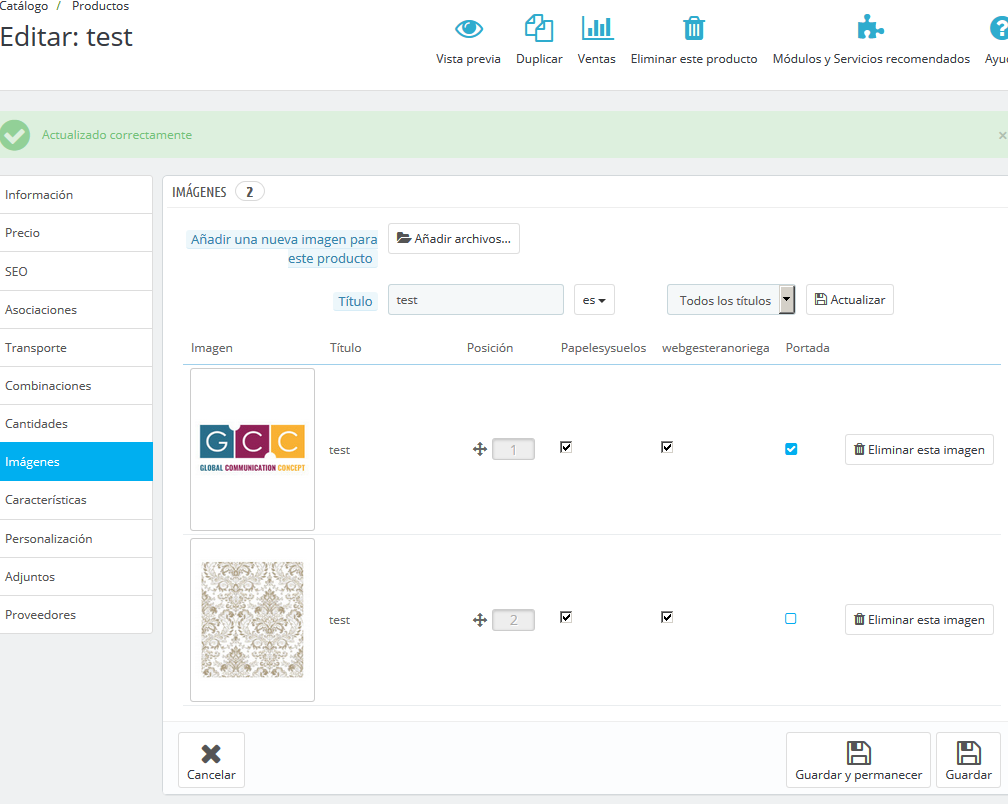Open the Precio tab

(x=76, y=233)
